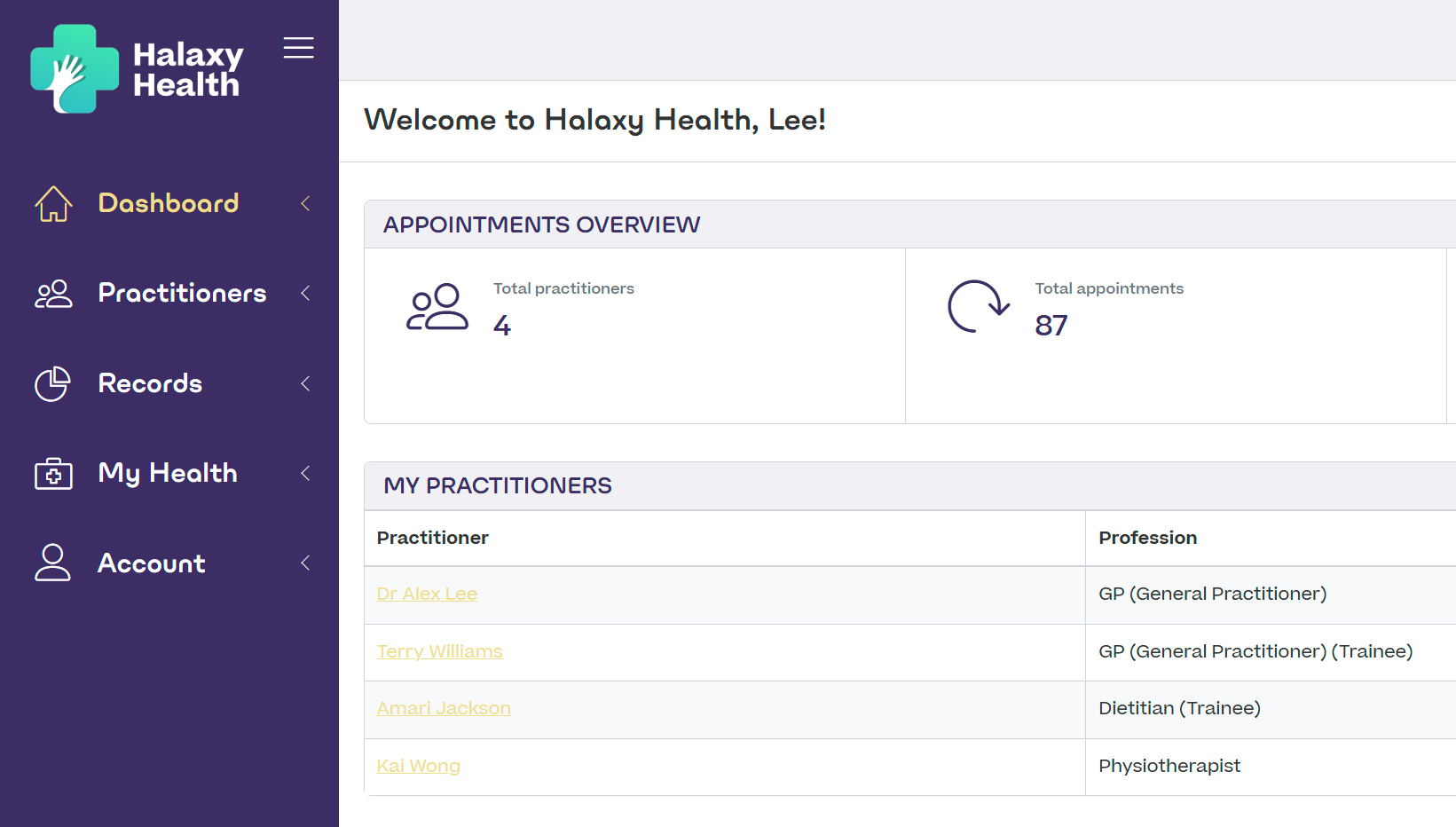Viewport: 1456px width, 827px height.
Task: Click the My Health medical kit icon
Action: [53, 473]
